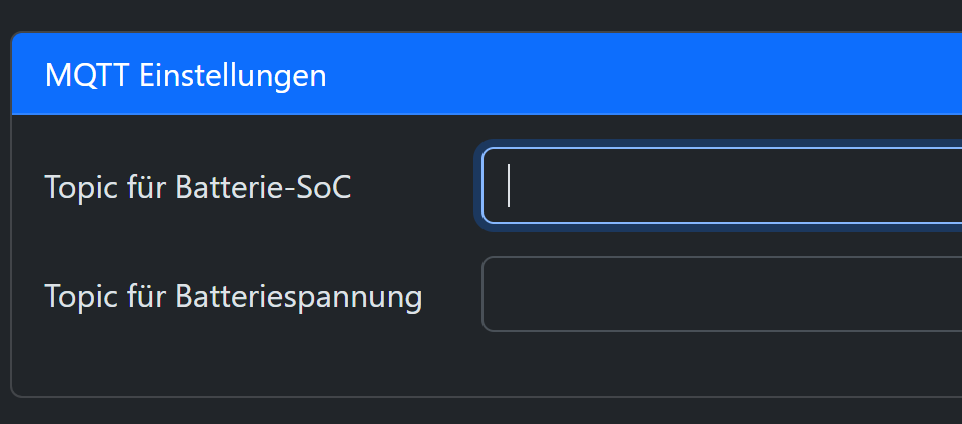The image size is (962, 424).
Task: Click "für" in the Batteriespannung label
Action: (x=142, y=296)
